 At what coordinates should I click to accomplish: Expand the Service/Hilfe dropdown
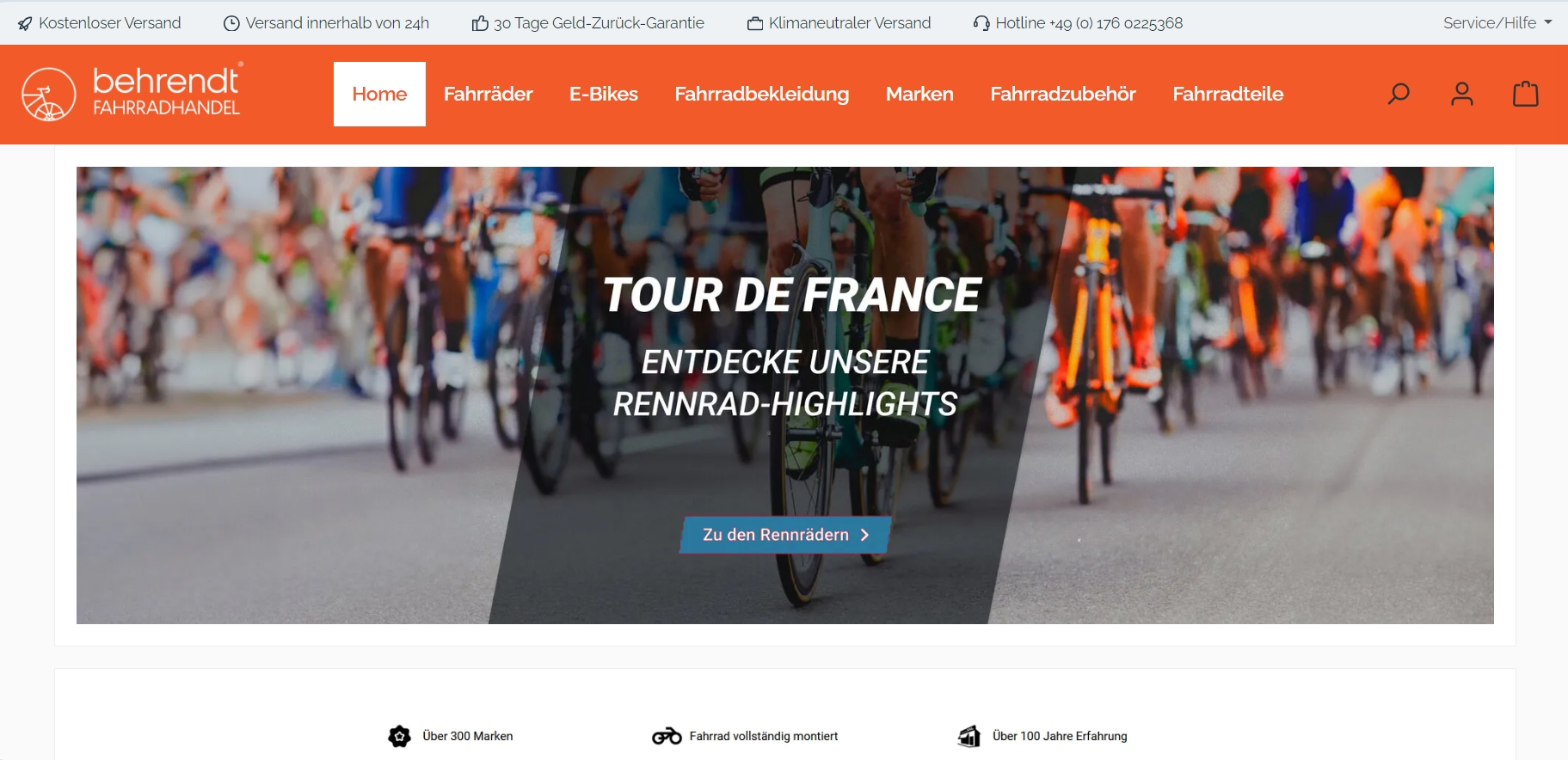[x=1497, y=23]
